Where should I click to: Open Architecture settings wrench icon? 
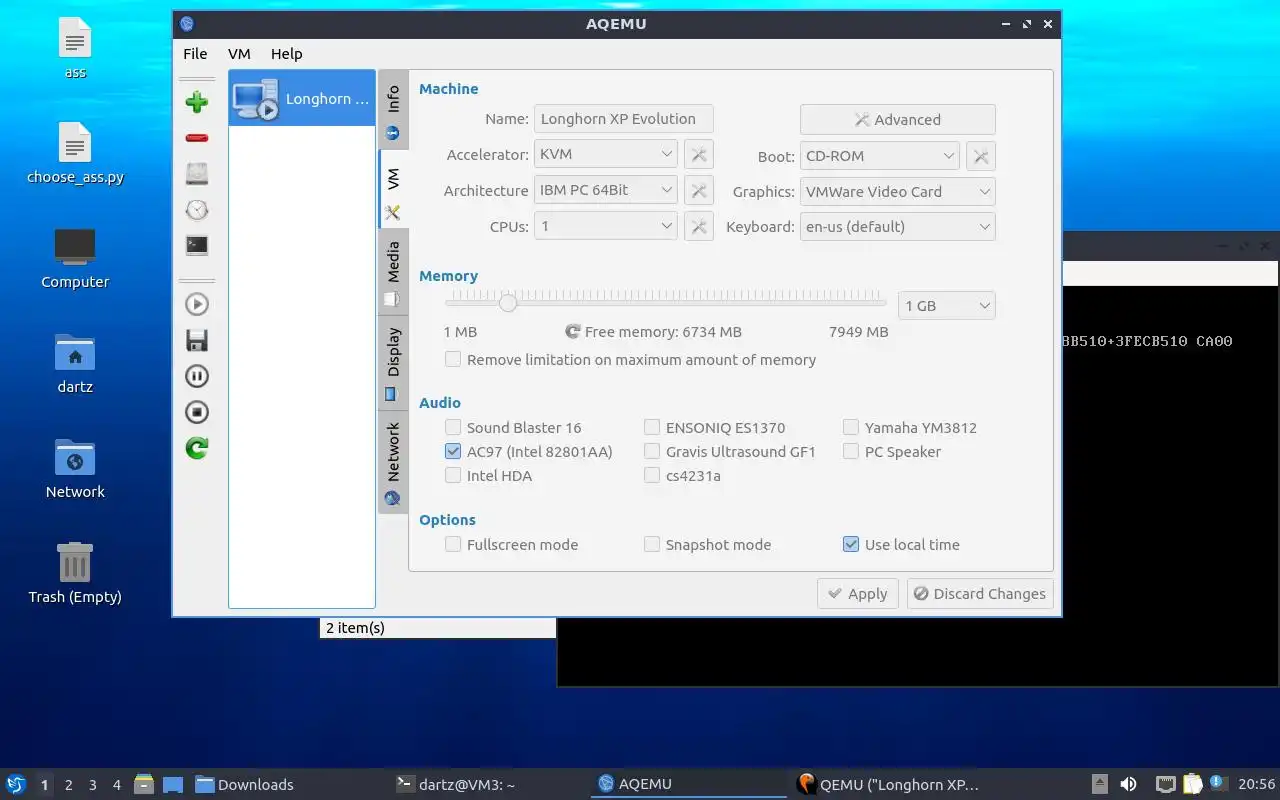click(x=699, y=191)
